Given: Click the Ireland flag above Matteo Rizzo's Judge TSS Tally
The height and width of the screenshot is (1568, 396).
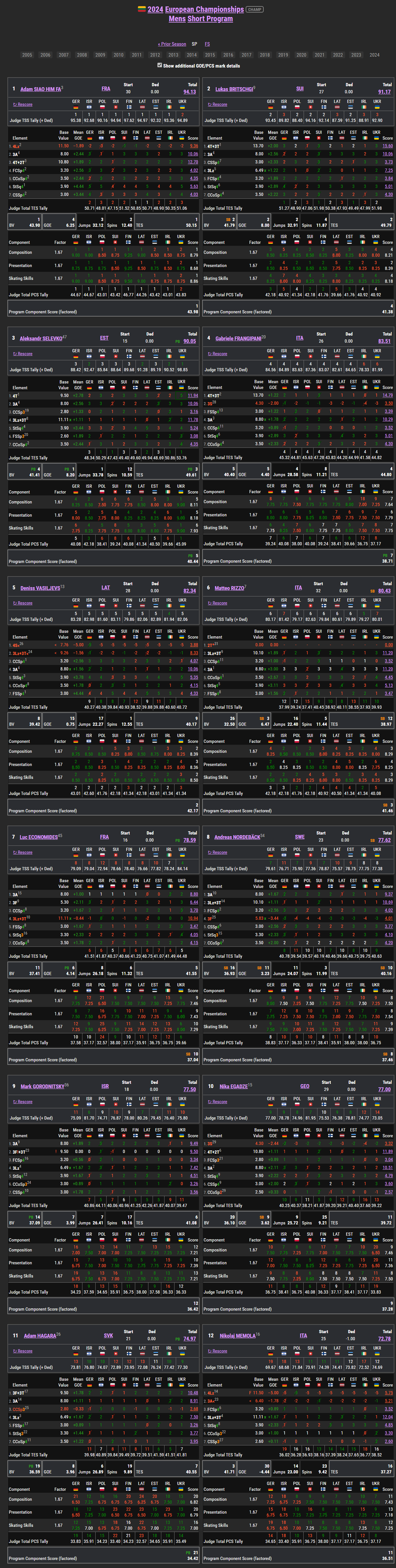Looking at the screenshot, I should click(x=364, y=606).
